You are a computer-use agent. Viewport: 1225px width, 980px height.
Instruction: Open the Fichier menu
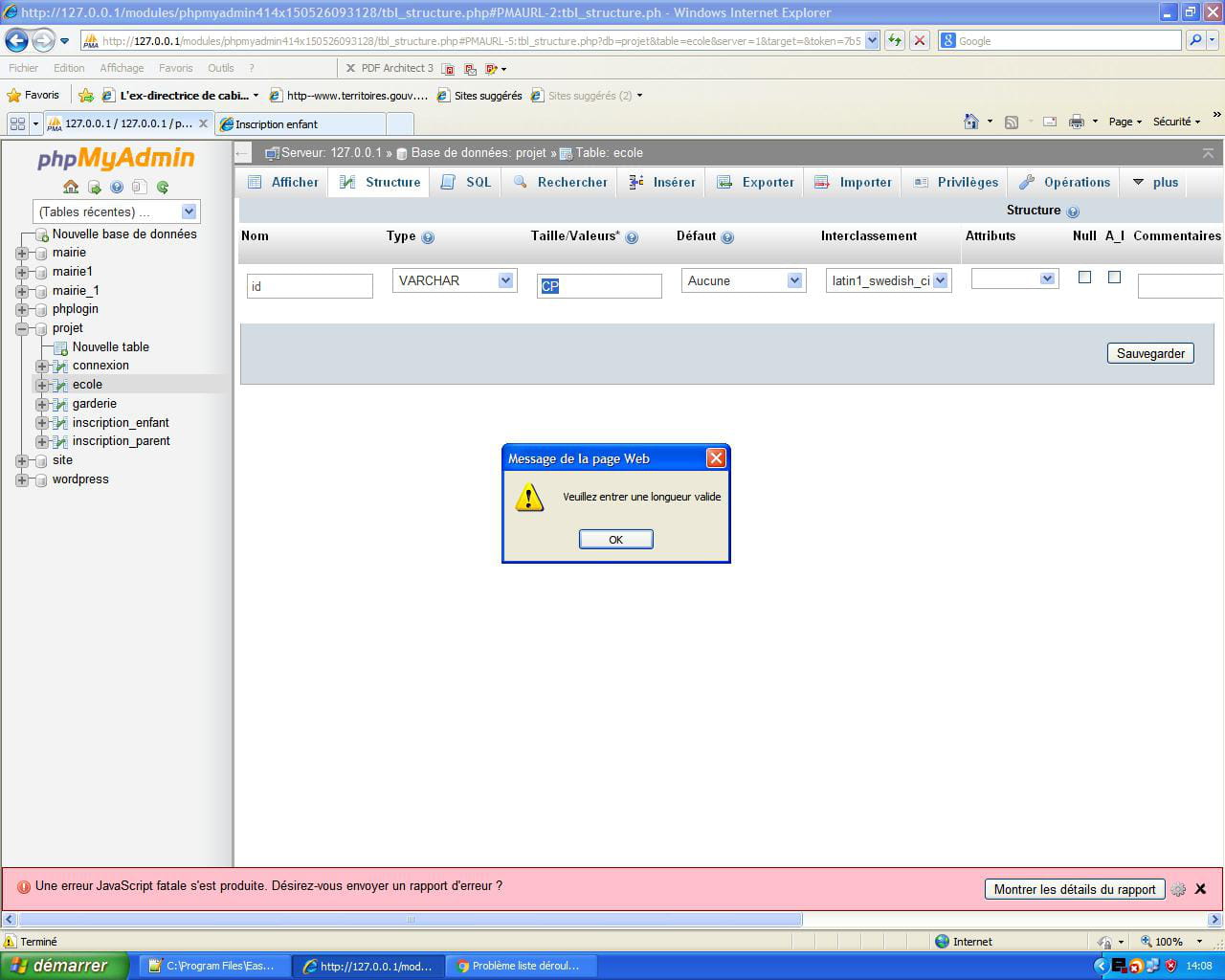pyautogui.click(x=24, y=68)
